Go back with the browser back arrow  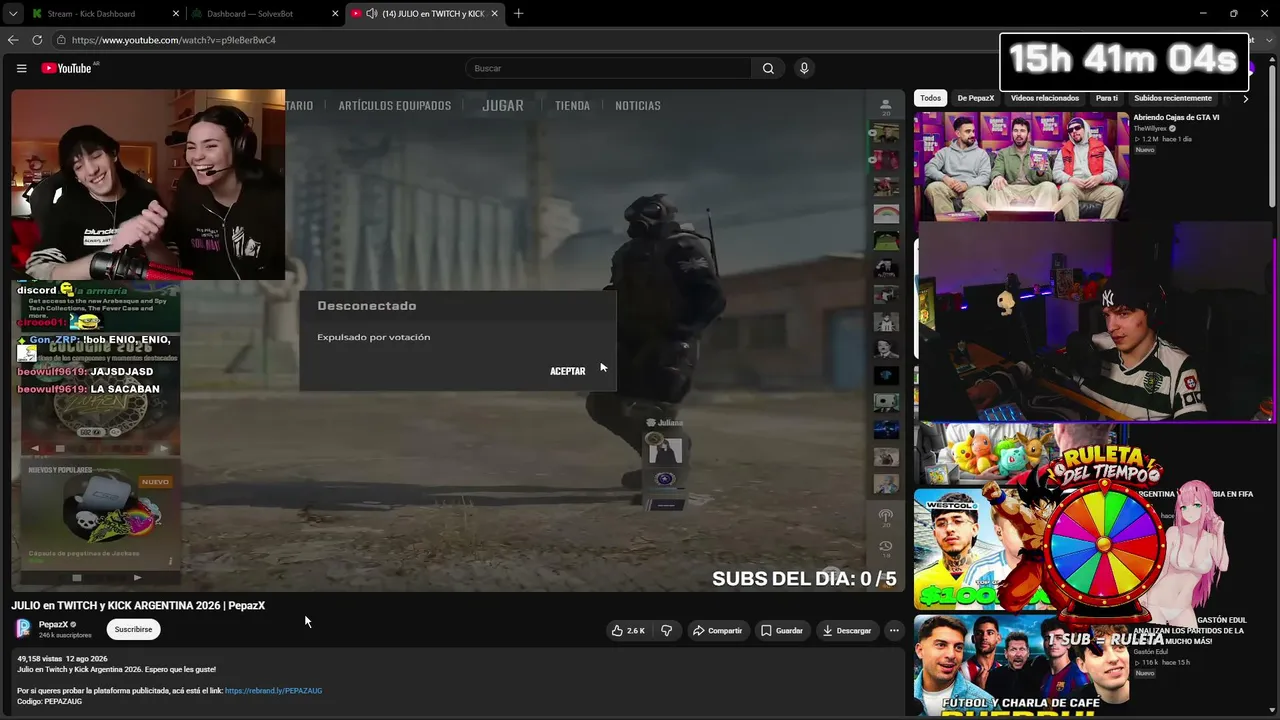click(x=13, y=40)
